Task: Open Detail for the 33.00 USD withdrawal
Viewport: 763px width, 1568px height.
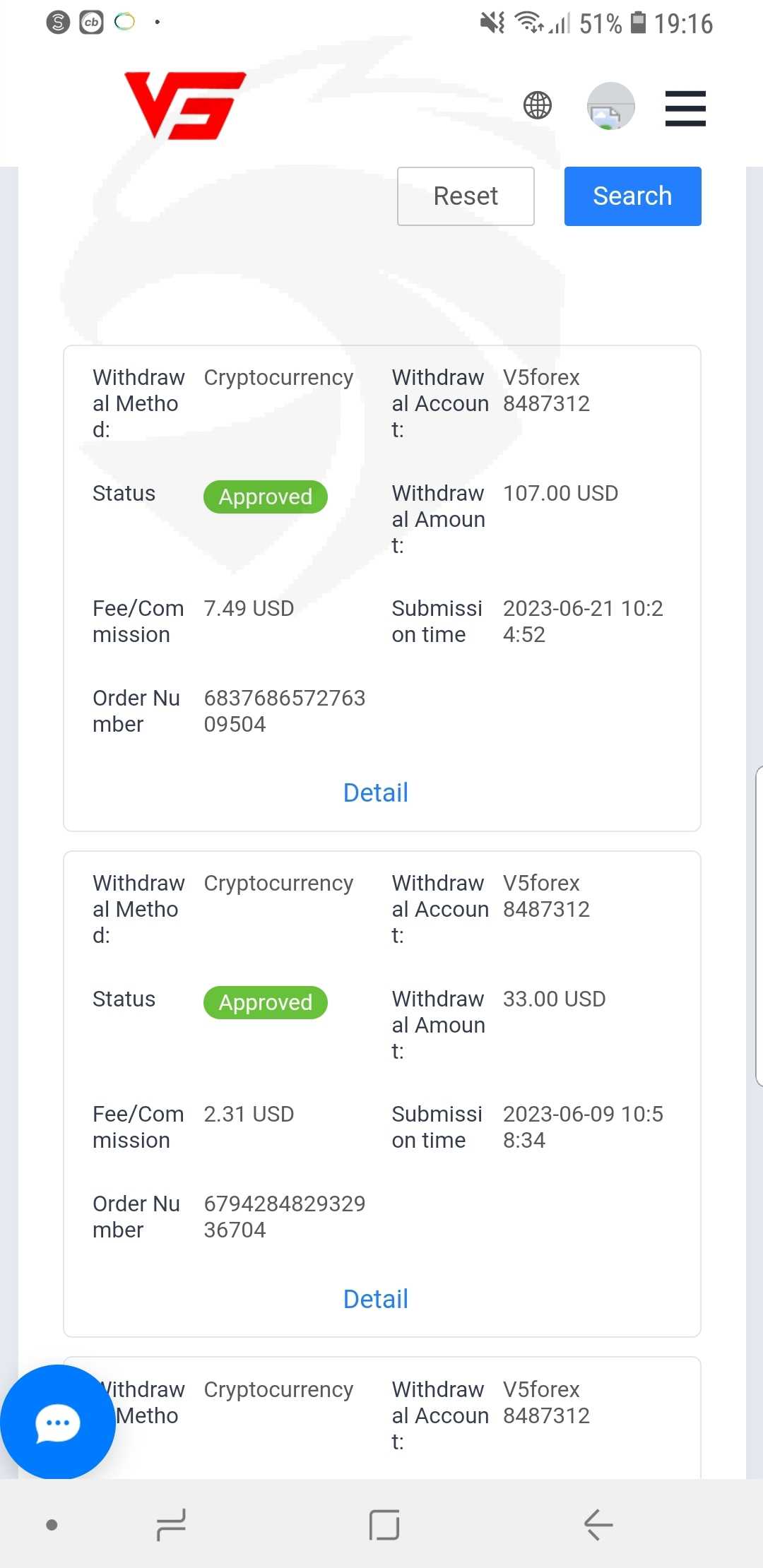Action: 375,1299
